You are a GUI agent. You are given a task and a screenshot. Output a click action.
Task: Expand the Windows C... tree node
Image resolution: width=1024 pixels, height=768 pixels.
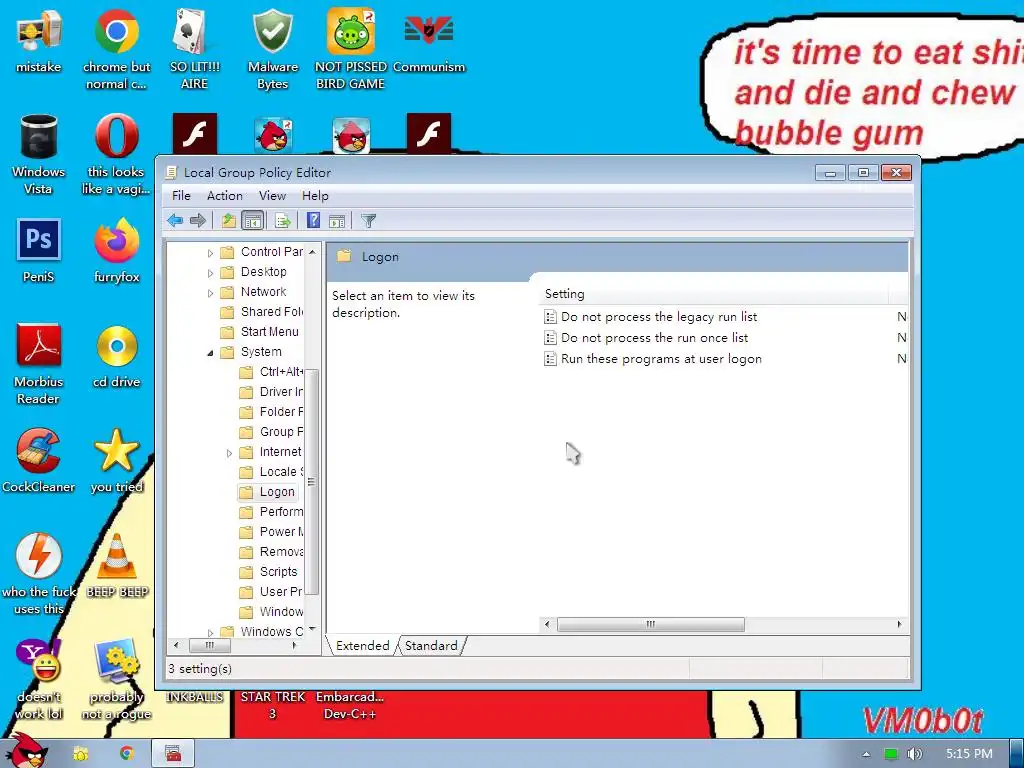pos(210,632)
